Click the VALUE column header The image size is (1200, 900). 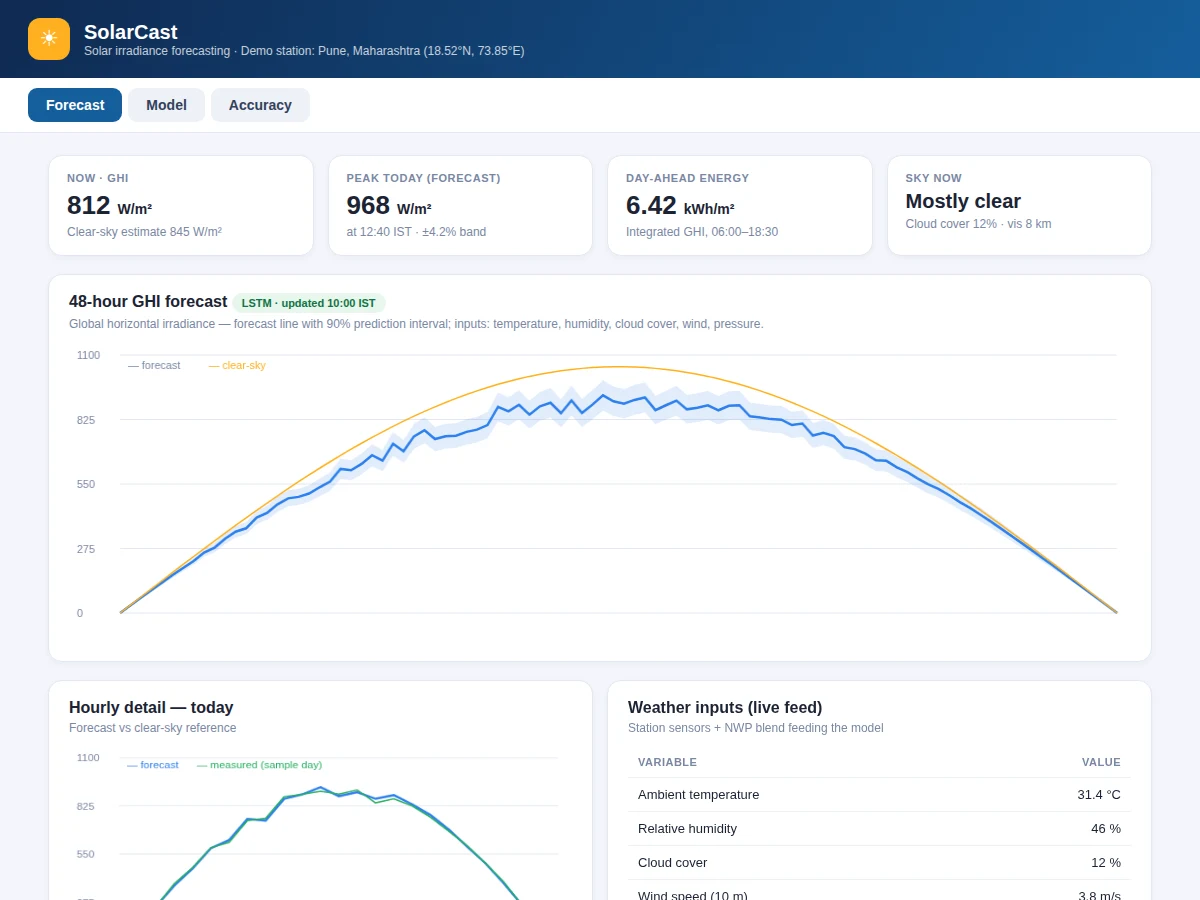[1101, 762]
